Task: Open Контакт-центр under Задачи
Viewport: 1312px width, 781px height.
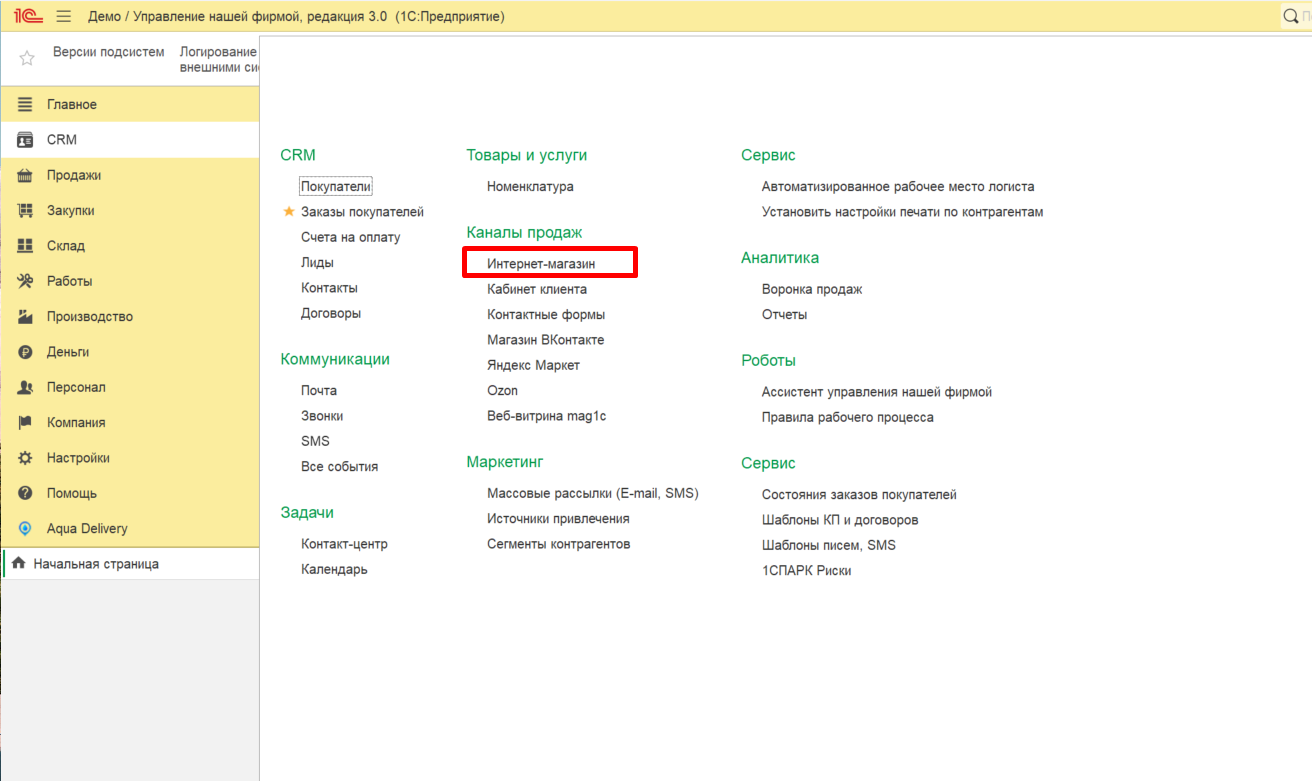Action: point(344,544)
